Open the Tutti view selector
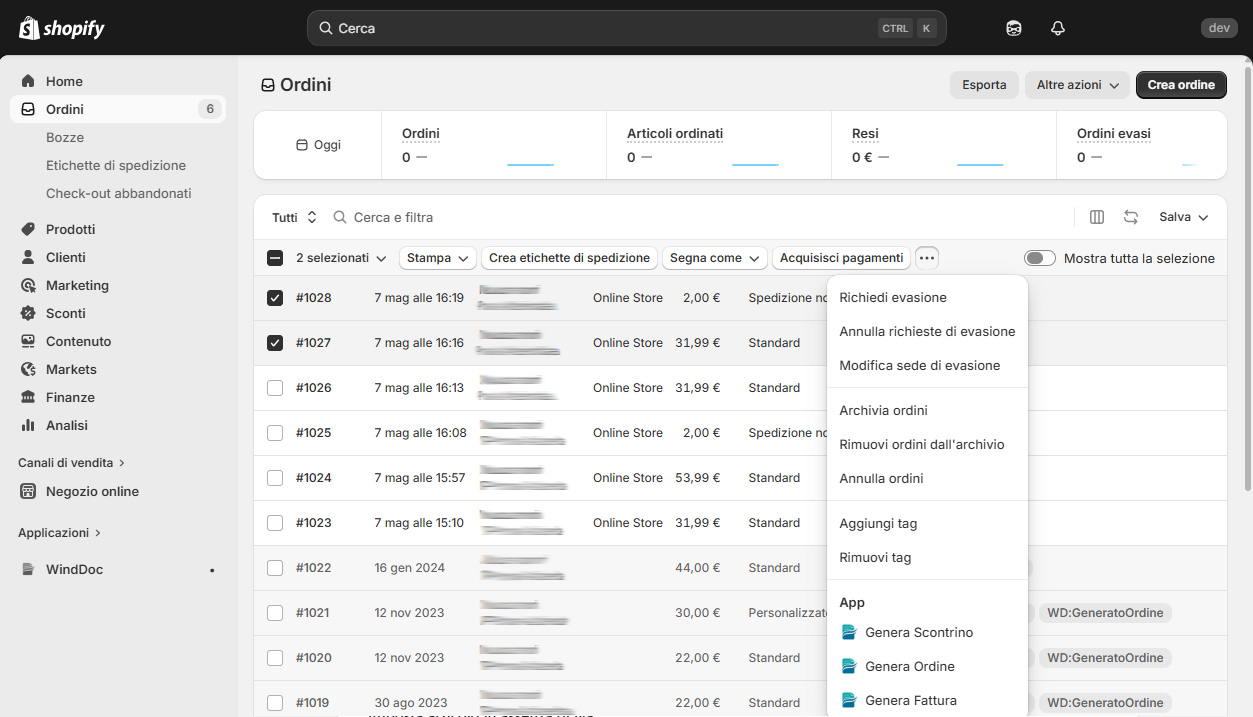The image size is (1253, 717). pyautogui.click(x=294, y=217)
